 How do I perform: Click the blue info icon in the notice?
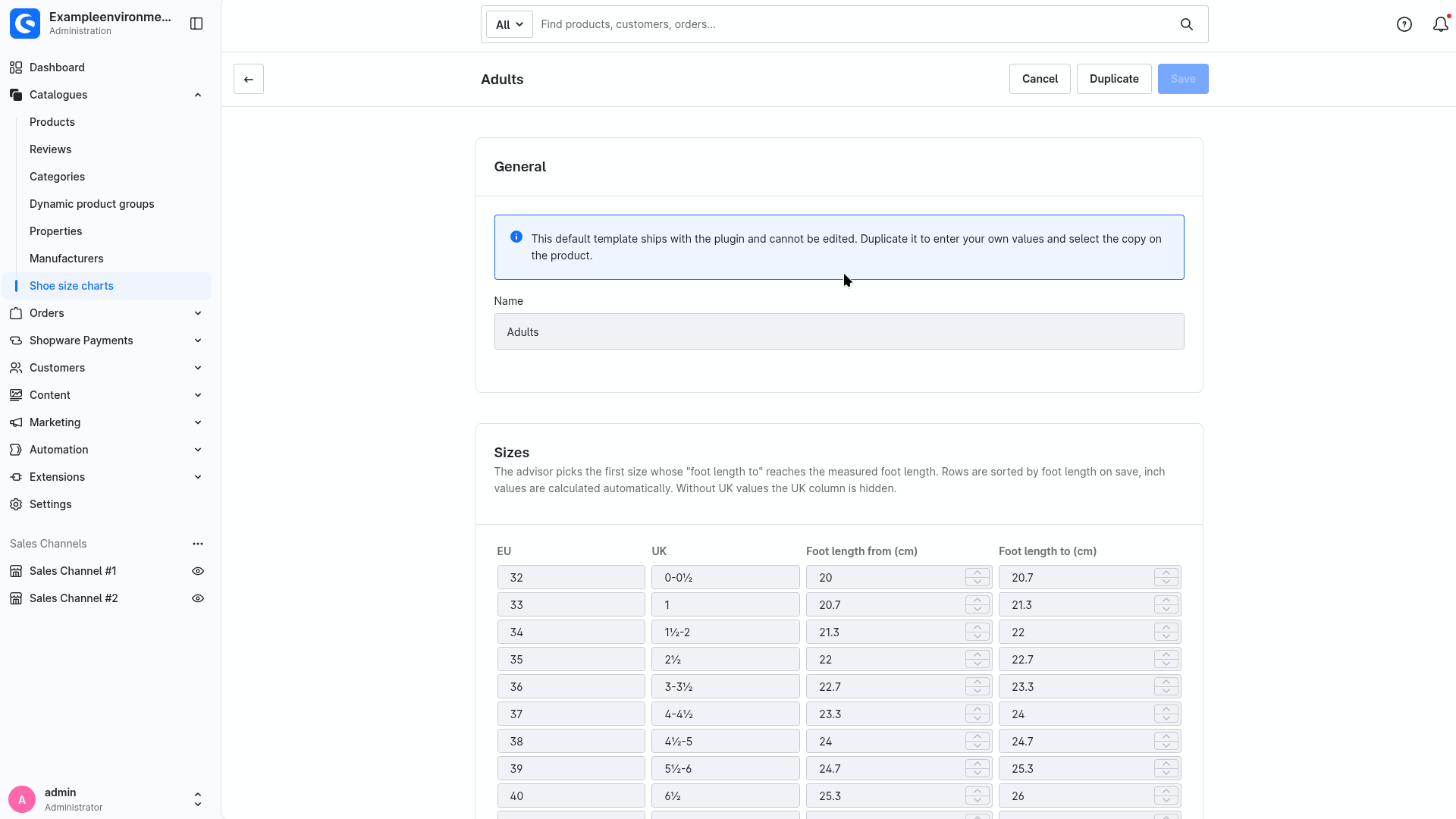tap(516, 237)
